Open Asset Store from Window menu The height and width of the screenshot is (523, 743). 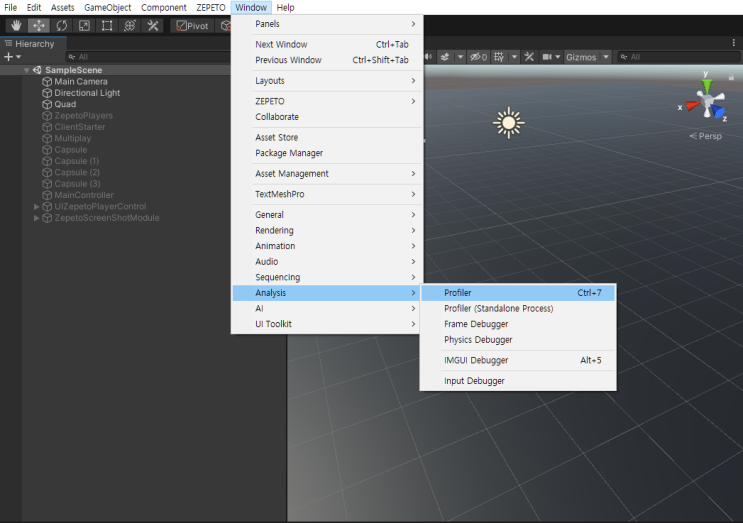(x=327, y=137)
